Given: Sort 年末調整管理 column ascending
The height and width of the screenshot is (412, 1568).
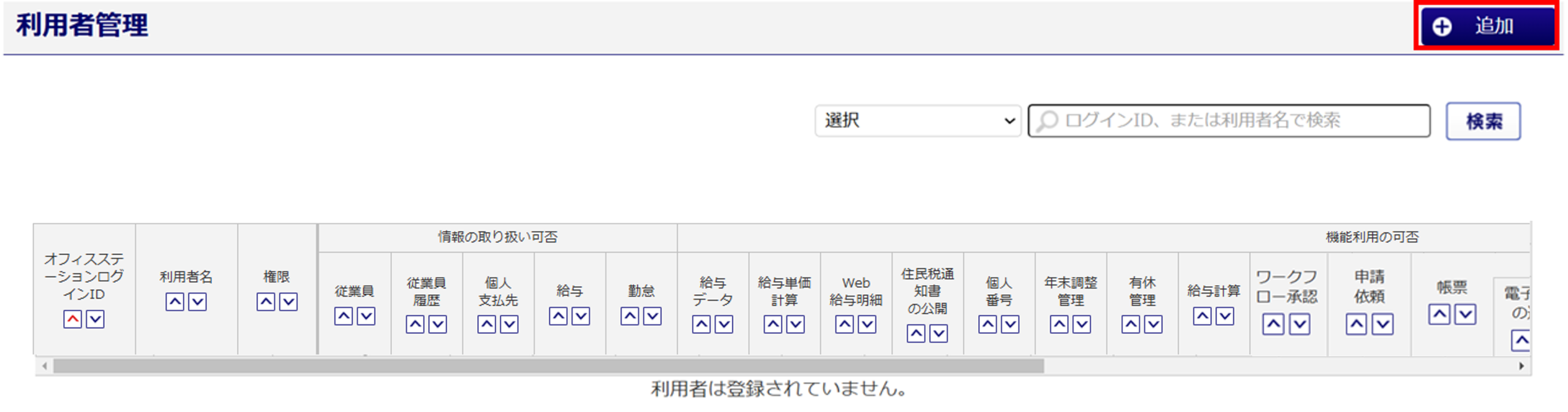Looking at the screenshot, I should click(x=1059, y=324).
